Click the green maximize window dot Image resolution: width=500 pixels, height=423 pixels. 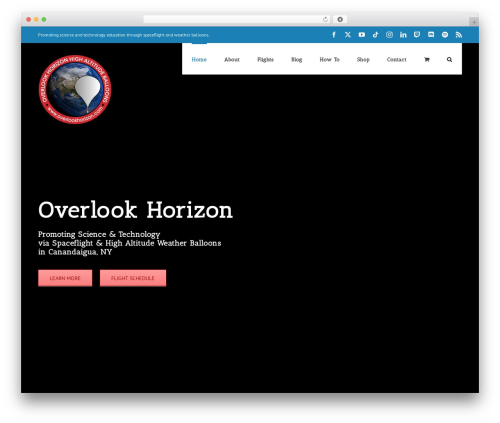[x=44, y=19]
